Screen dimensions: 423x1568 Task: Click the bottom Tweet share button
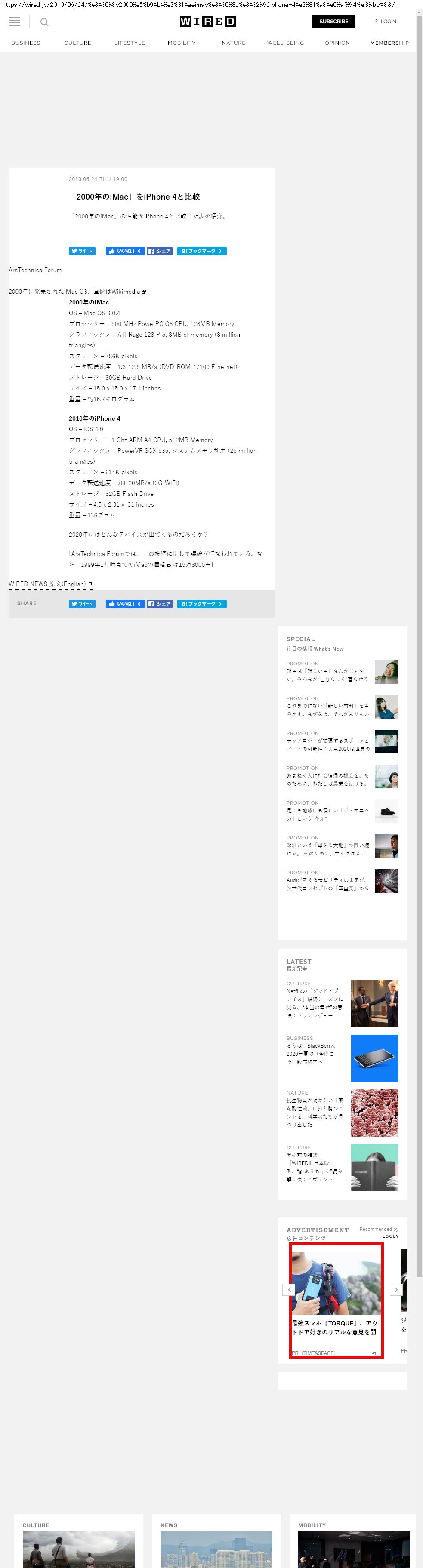(82, 604)
